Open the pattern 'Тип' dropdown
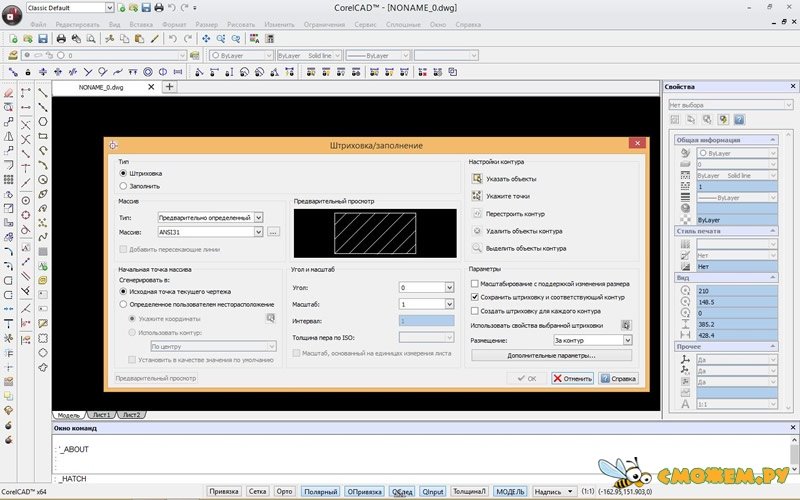This screenshot has width=800, height=500. pos(258,217)
